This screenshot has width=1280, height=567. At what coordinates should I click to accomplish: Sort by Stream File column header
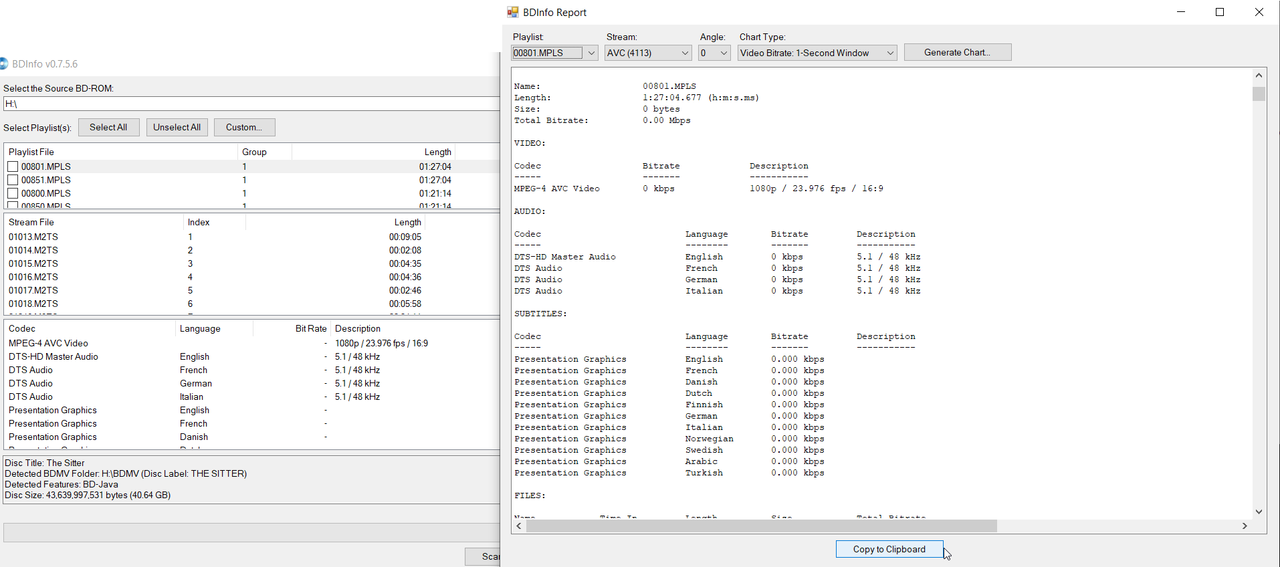94,222
